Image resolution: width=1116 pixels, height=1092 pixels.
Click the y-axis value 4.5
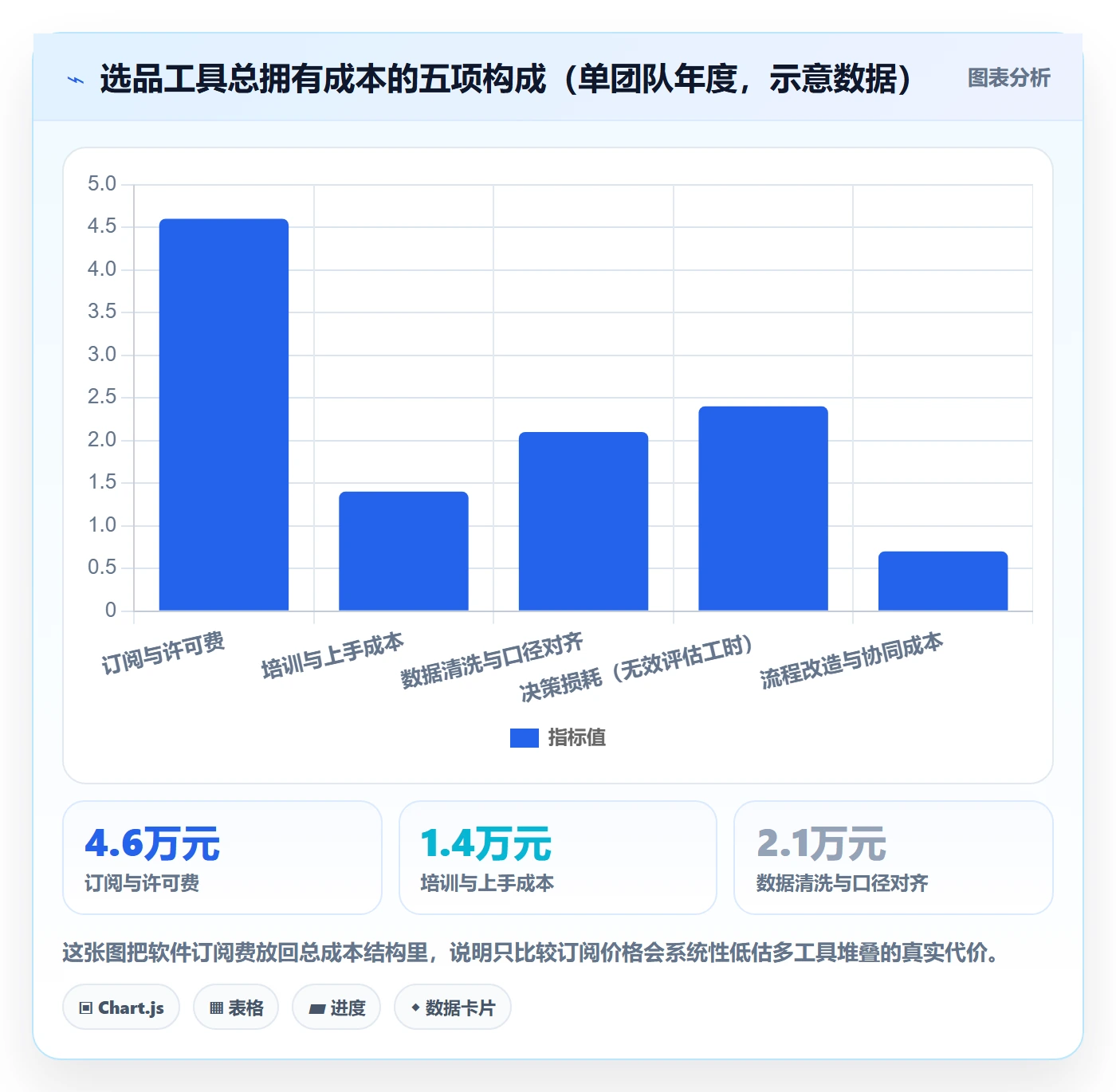pos(102,226)
